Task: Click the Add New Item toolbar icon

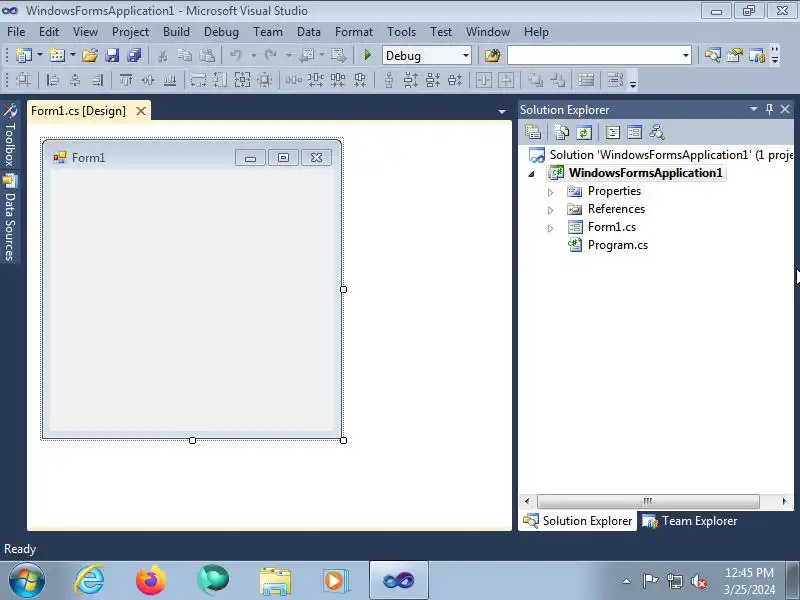Action: [x=57, y=55]
